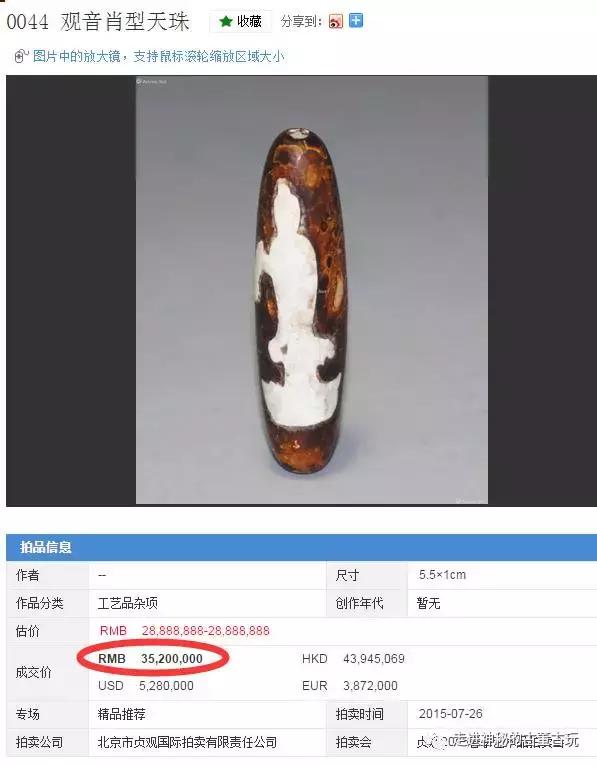Click the HKD 43,945,069 price
The height and width of the screenshot is (766, 597).
[x=353, y=659]
